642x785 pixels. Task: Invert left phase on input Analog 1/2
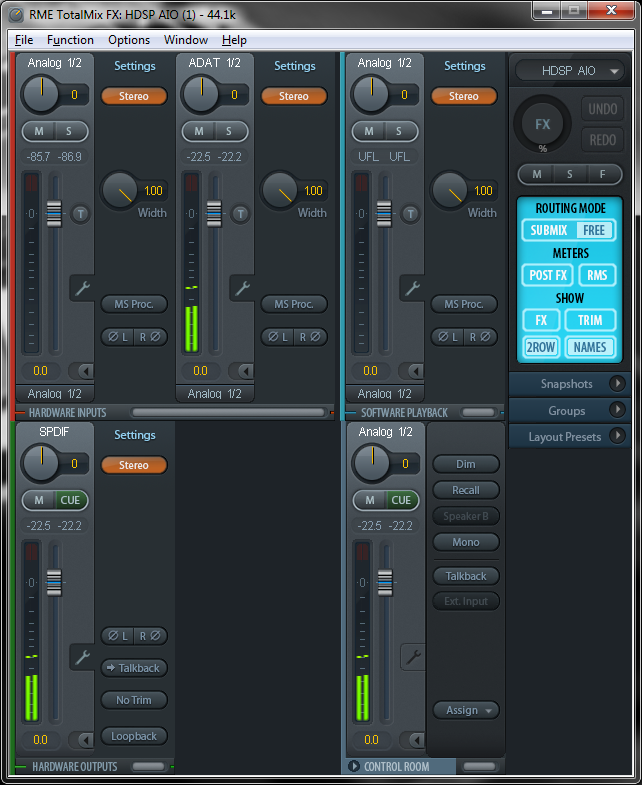point(118,337)
